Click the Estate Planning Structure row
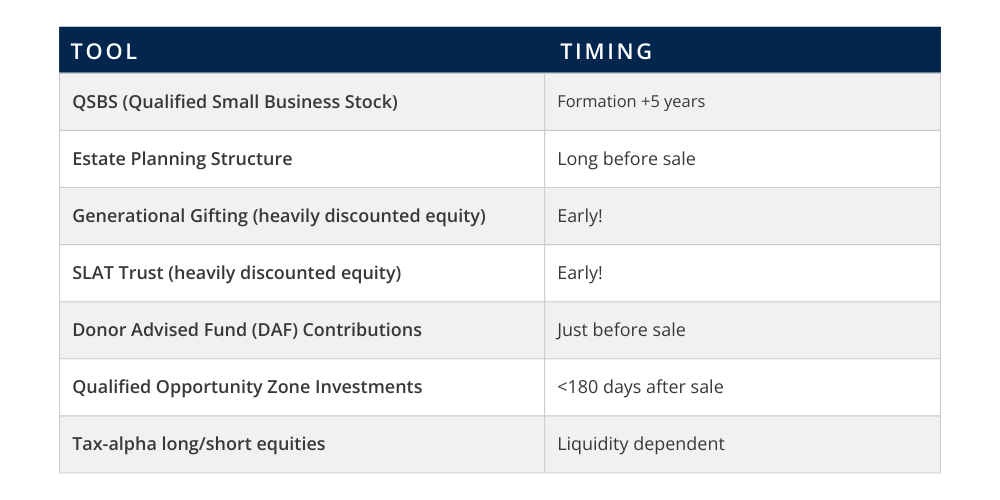 tap(500, 159)
